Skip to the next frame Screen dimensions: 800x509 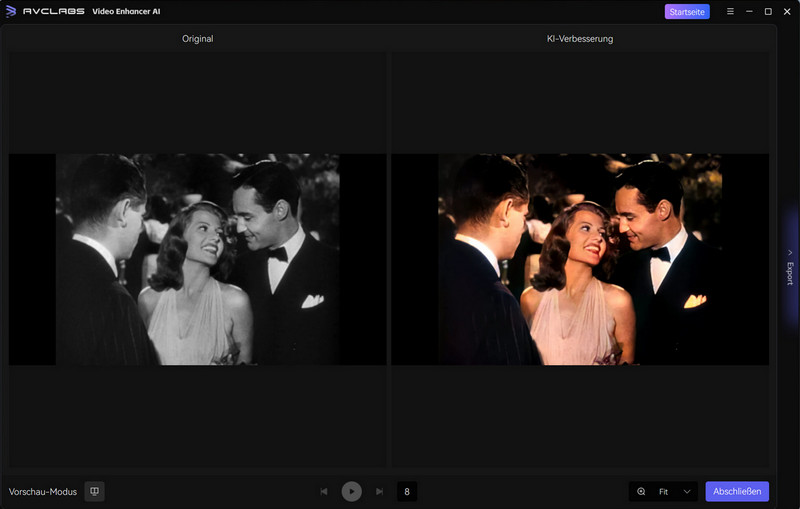(x=380, y=491)
